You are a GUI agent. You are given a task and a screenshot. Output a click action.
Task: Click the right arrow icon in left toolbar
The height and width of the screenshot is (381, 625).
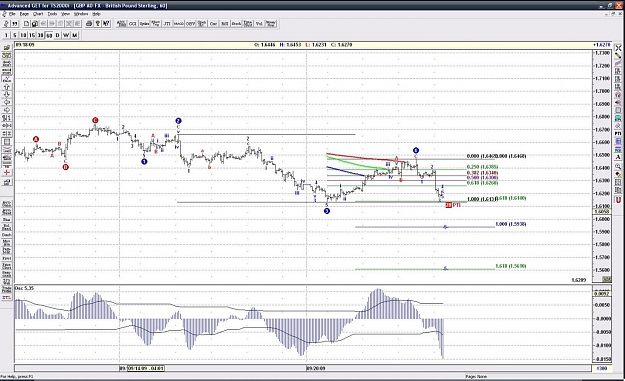pyautogui.click(x=7, y=110)
